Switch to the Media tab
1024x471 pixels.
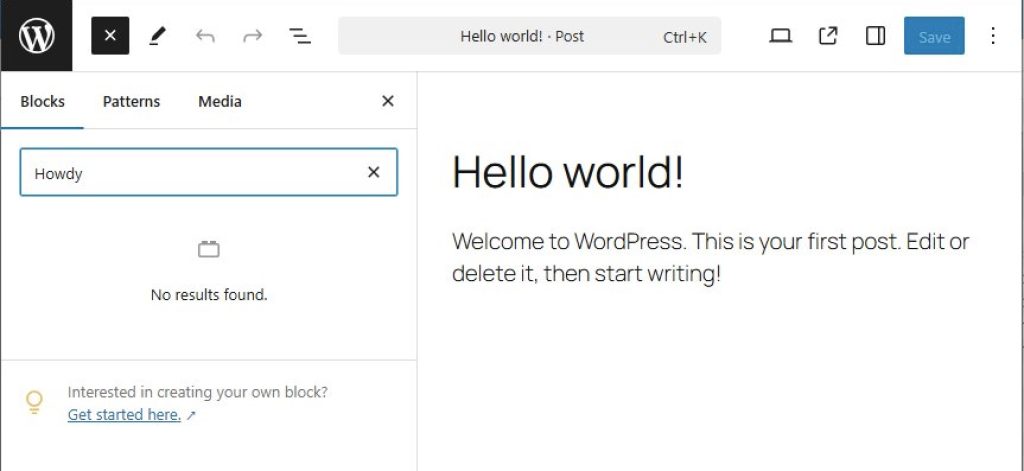tap(220, 101)
